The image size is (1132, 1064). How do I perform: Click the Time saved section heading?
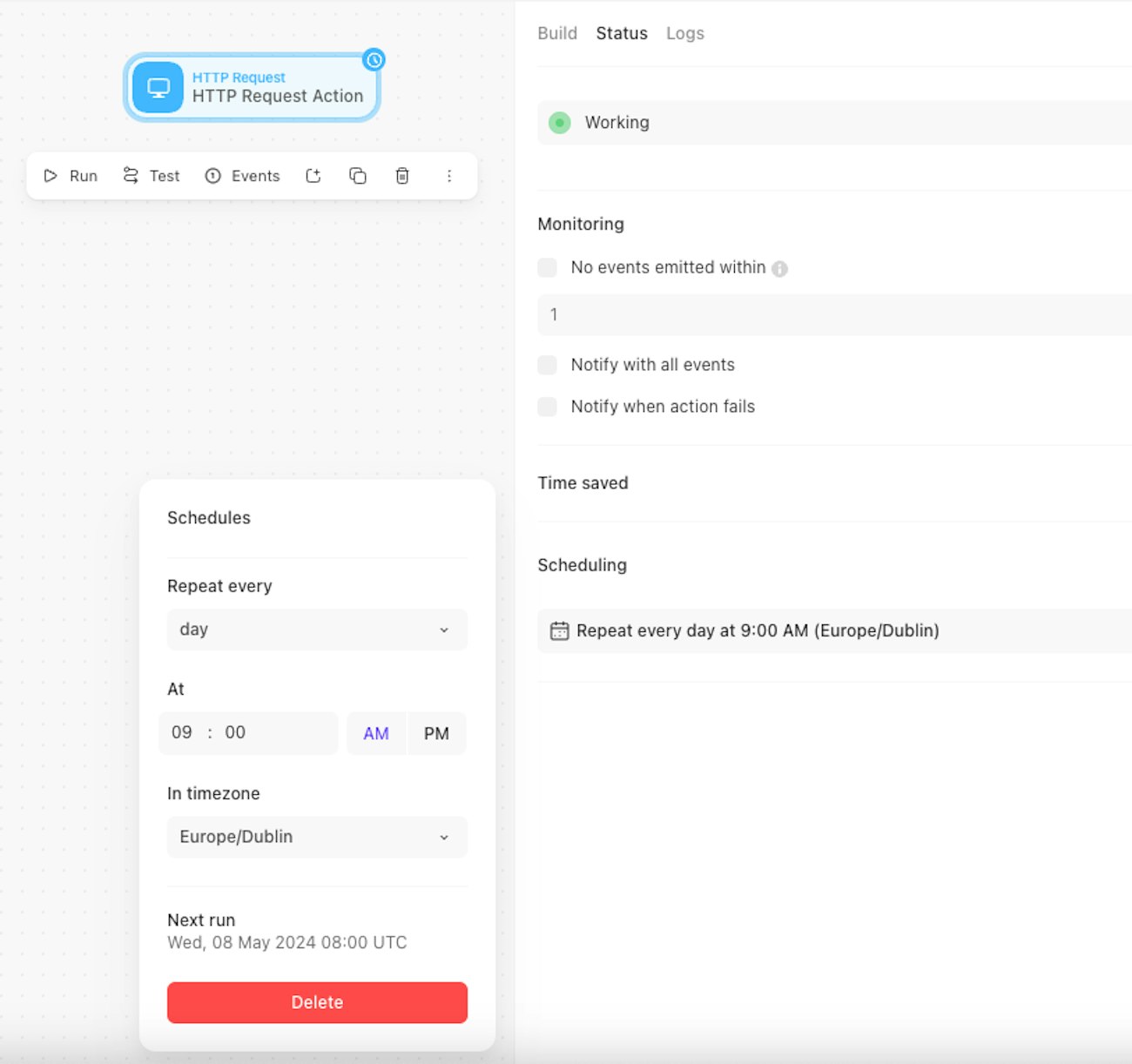(583, 483)
